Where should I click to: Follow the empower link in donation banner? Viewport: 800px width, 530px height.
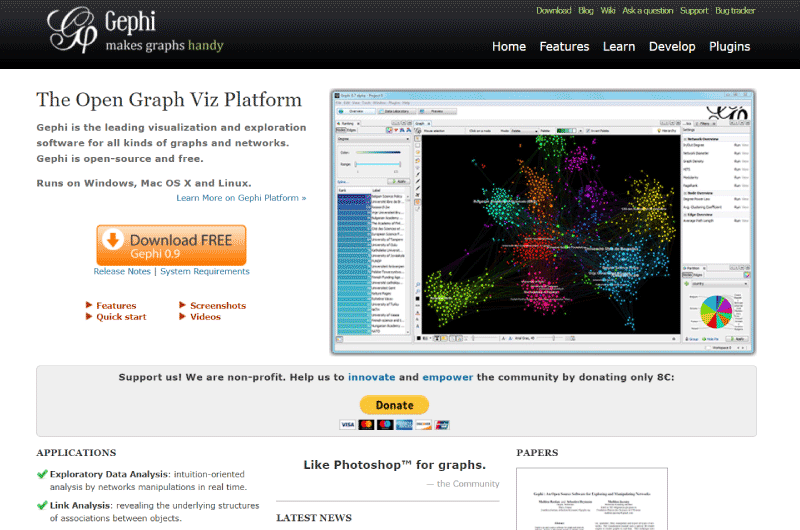(447, 377)
